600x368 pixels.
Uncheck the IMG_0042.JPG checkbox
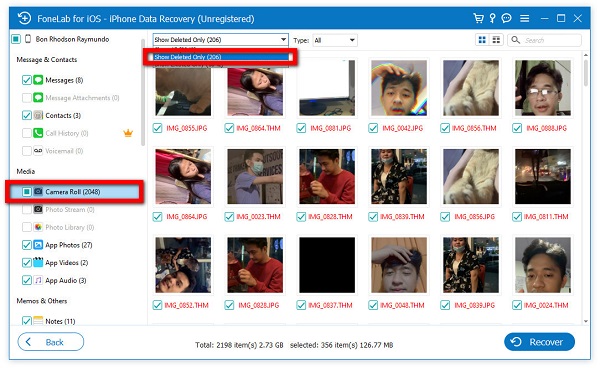click(x=373, y=128)
